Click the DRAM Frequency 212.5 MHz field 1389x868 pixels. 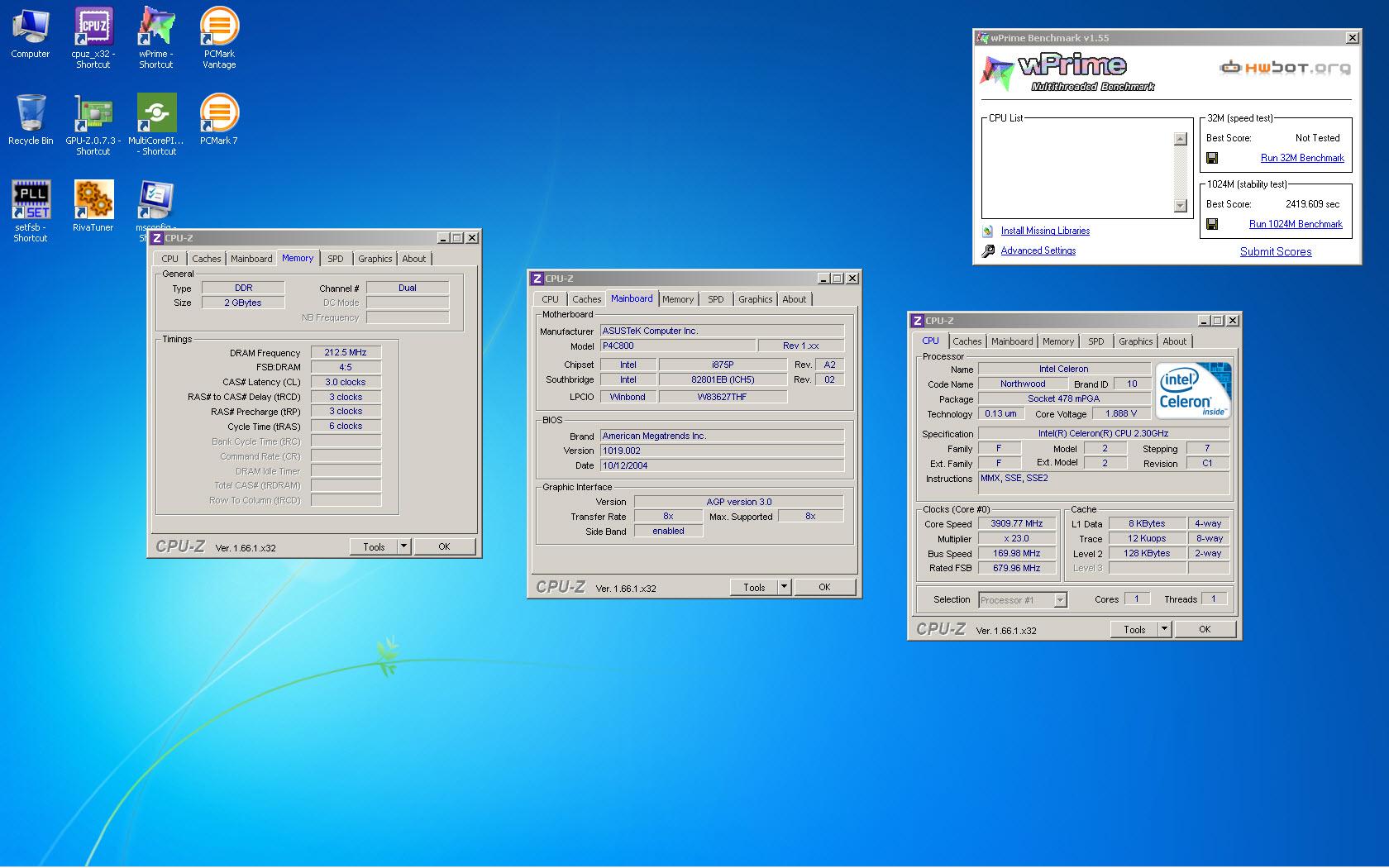point(346,352)
